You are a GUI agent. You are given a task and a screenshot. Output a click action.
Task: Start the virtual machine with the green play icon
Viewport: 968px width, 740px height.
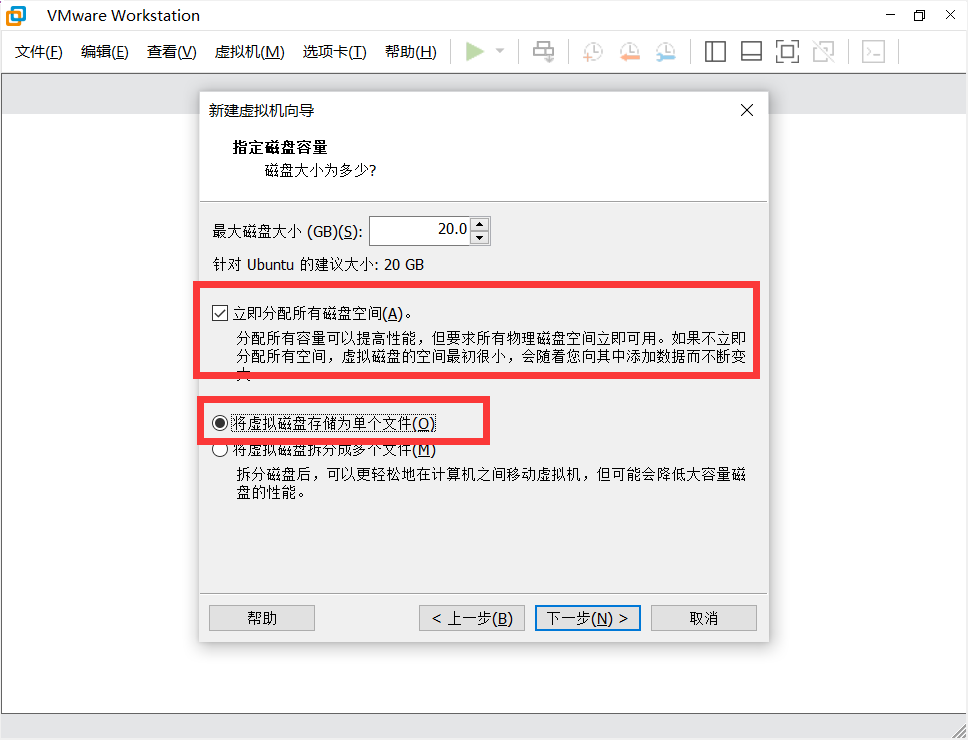(474, 51)
